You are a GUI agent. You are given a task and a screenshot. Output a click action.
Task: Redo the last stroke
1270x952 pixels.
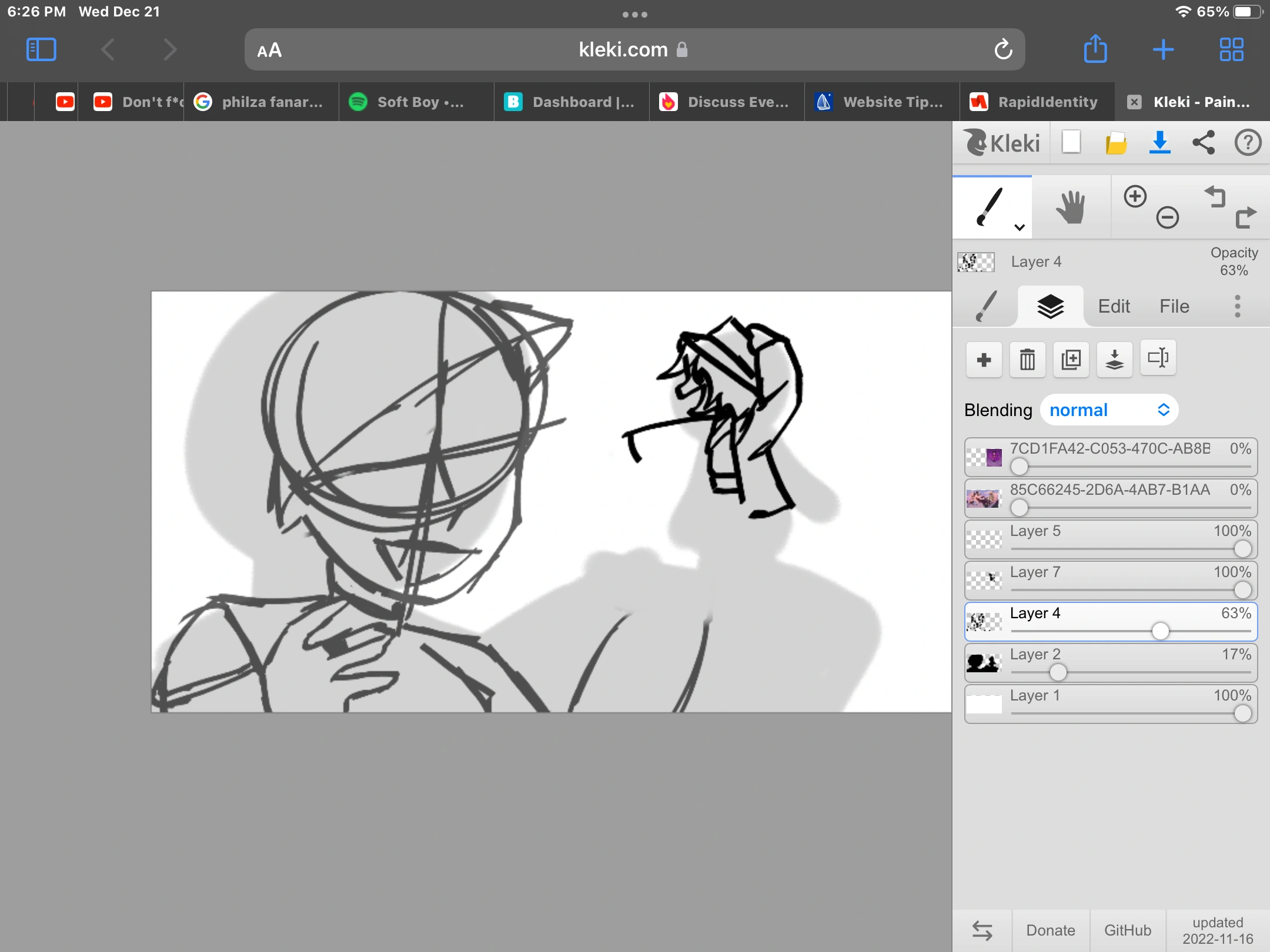tap(1246, 219)
